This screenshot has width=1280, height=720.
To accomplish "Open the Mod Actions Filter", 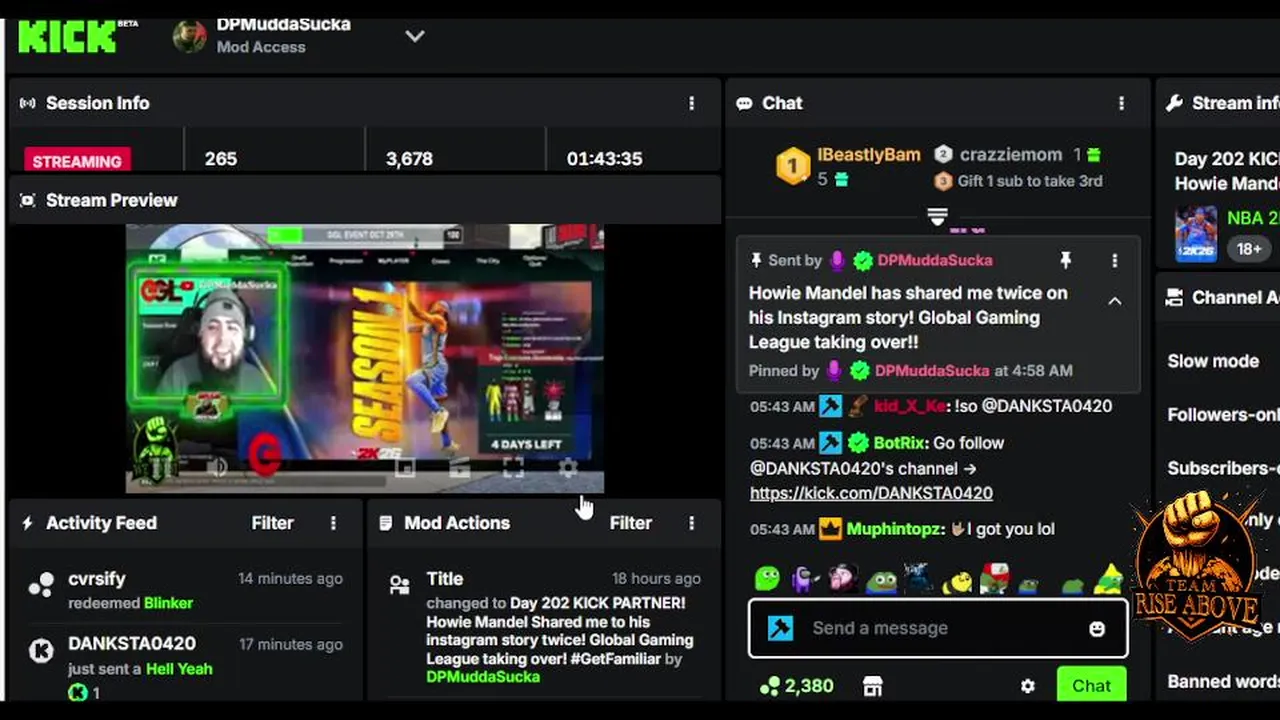I will click(x=630, y=523).
